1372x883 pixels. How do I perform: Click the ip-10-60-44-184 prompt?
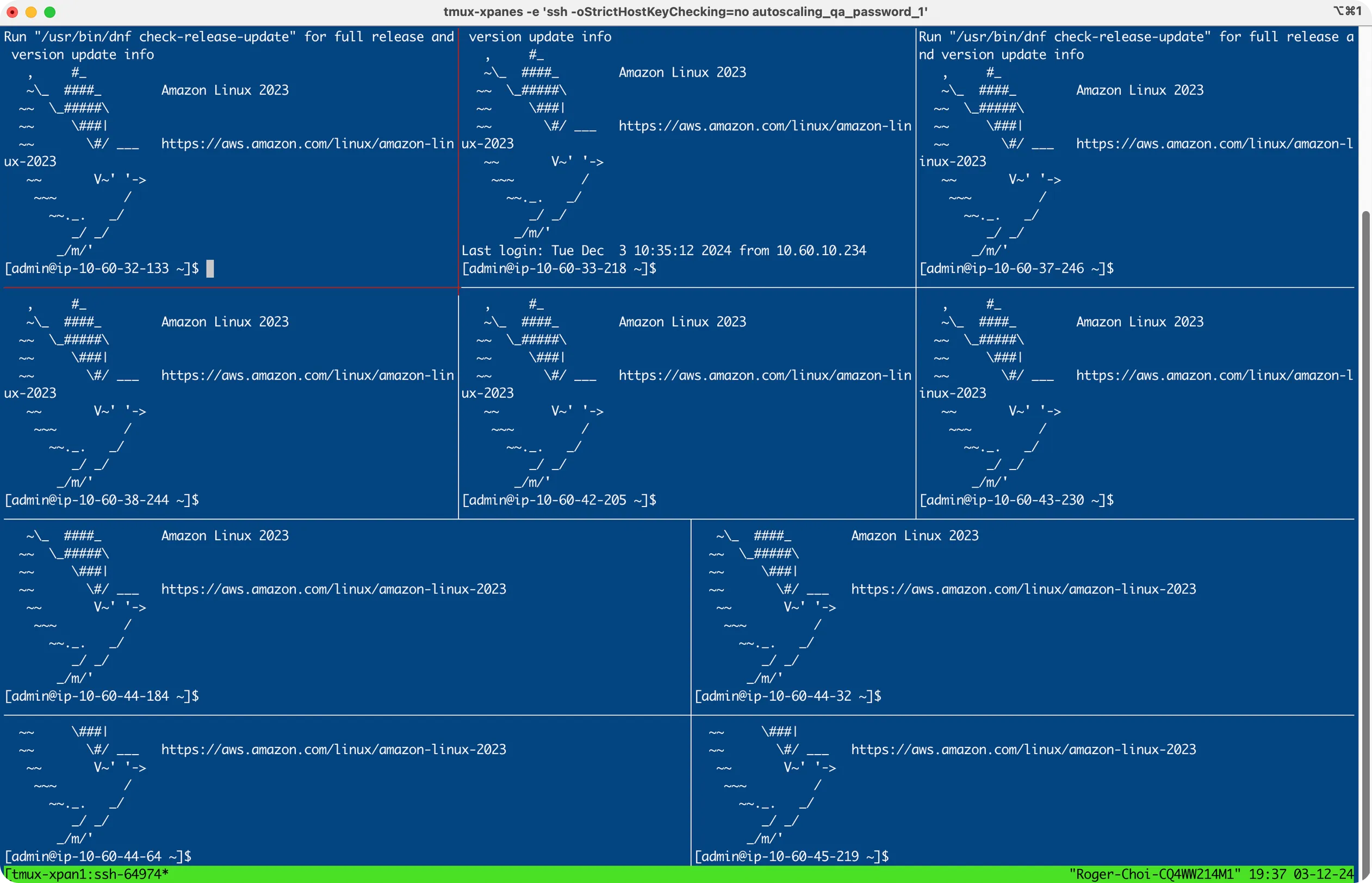[102, 696]
